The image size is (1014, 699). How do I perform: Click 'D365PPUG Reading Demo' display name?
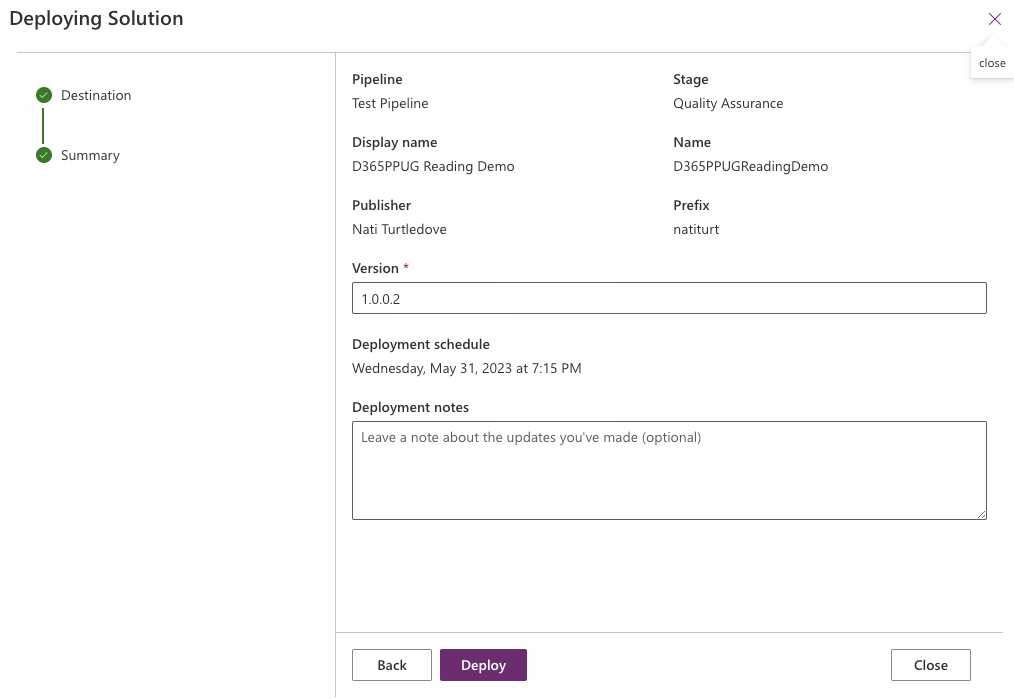tap(433, 166)
